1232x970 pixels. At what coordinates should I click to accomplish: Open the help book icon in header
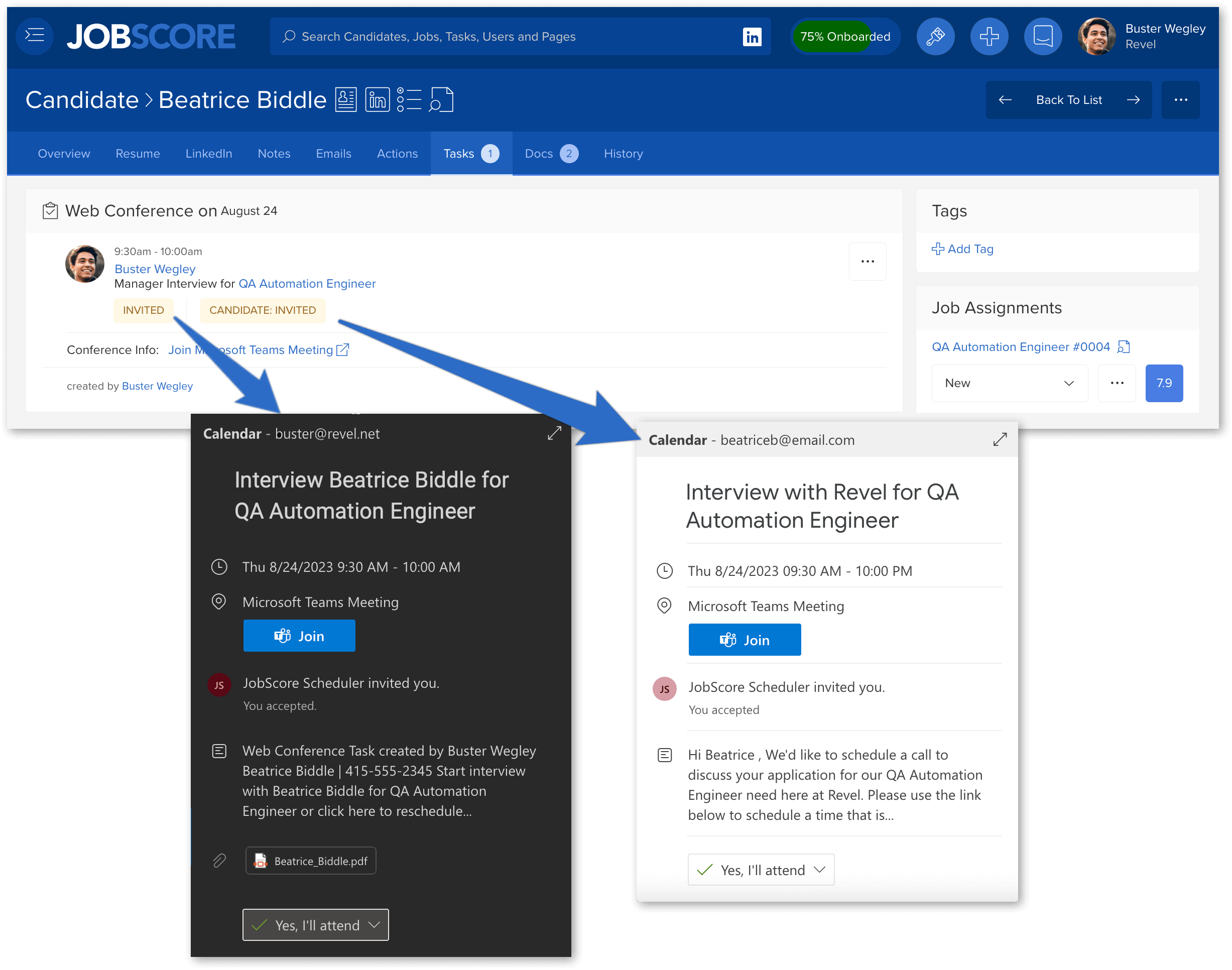1043,36
